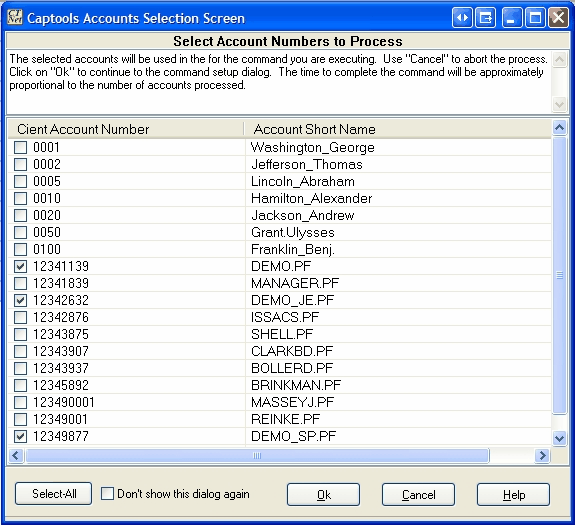The image size is (575, 525).
Task: Maximize the Captools Accounts Selection window
Action: (x=535, y=18)
